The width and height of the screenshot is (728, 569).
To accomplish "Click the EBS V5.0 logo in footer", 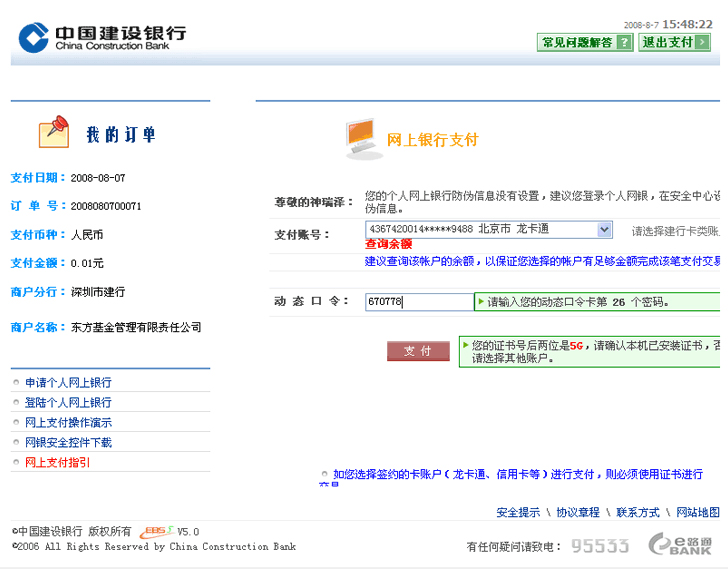I will (x=169, y=532).
